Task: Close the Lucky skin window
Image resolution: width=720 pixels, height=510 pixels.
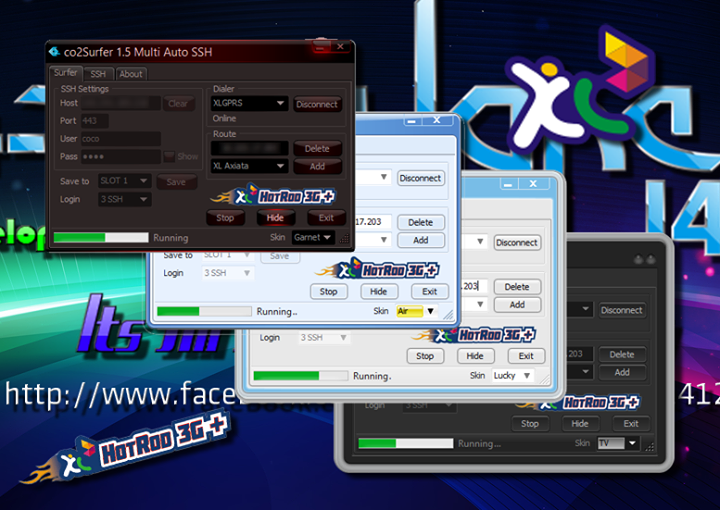Action: pyautogui.click(x=533, y=184)
